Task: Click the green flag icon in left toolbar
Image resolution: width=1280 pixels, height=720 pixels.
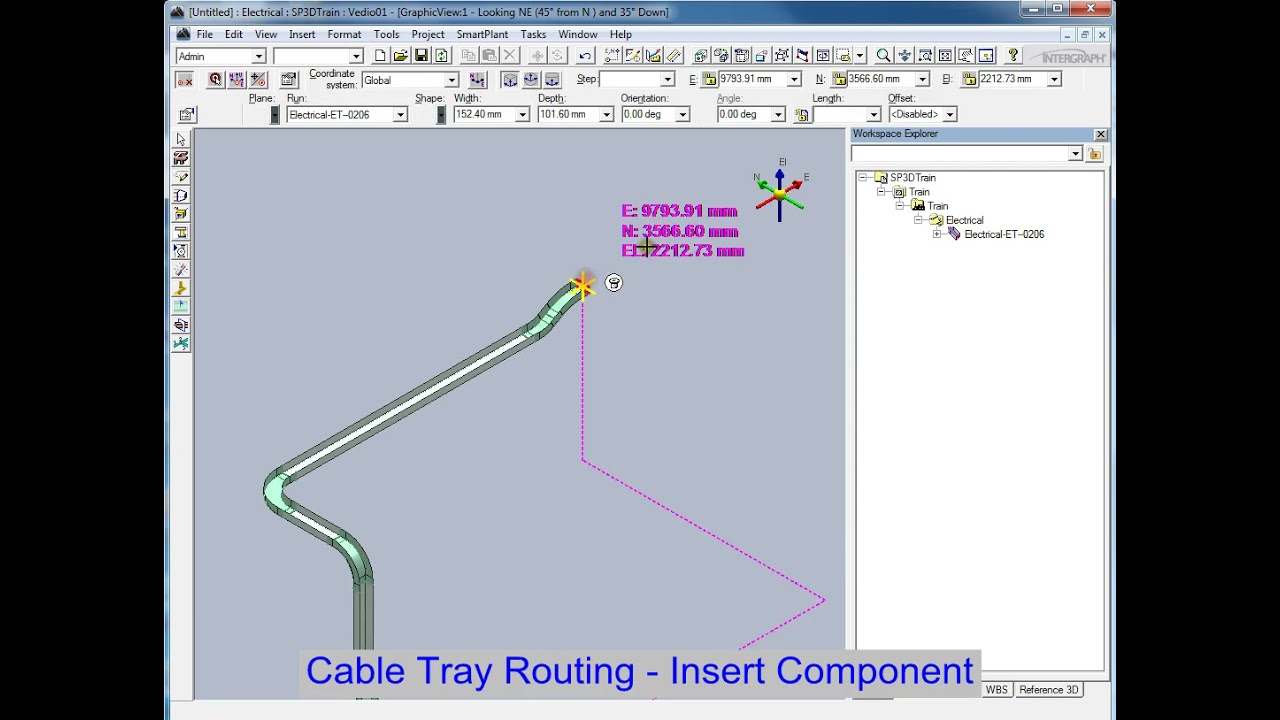Action: pyautogui.click(x=181, y=306)
